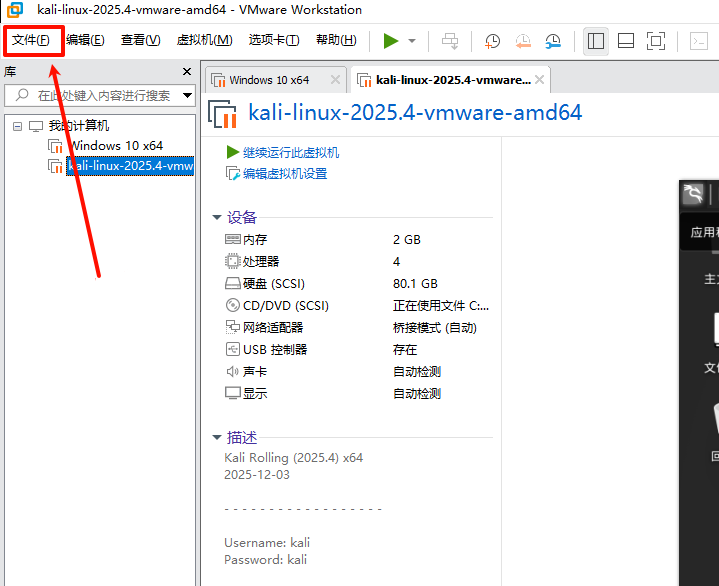The image size is (719, 586).
Task: Open the 文件(F) menu
Action: click(31, 40)
